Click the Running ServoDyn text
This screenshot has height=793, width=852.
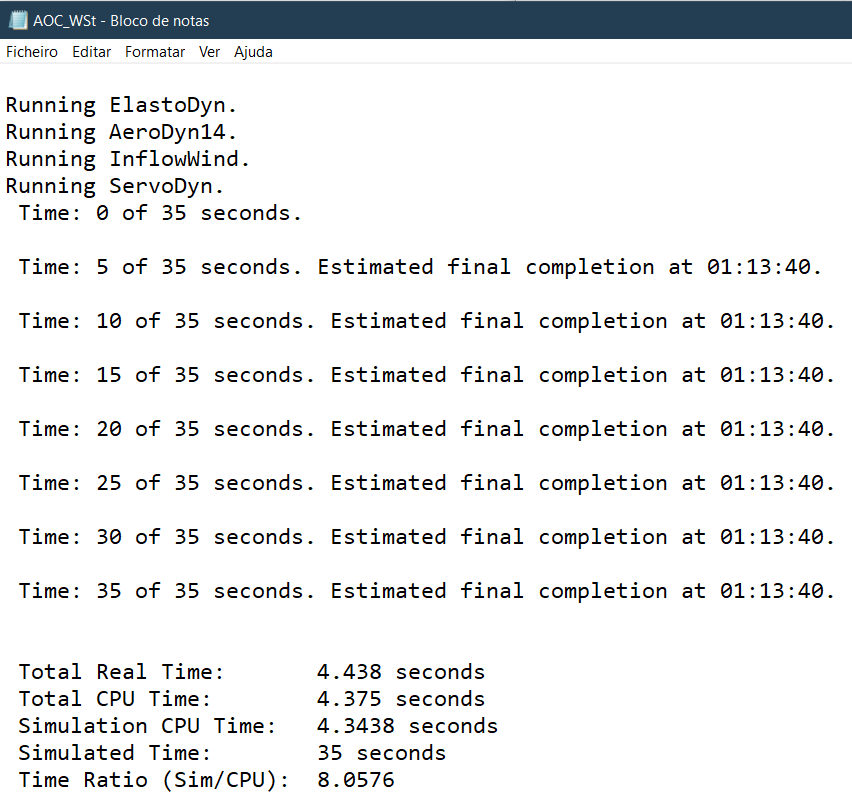(x=116, y=185)
